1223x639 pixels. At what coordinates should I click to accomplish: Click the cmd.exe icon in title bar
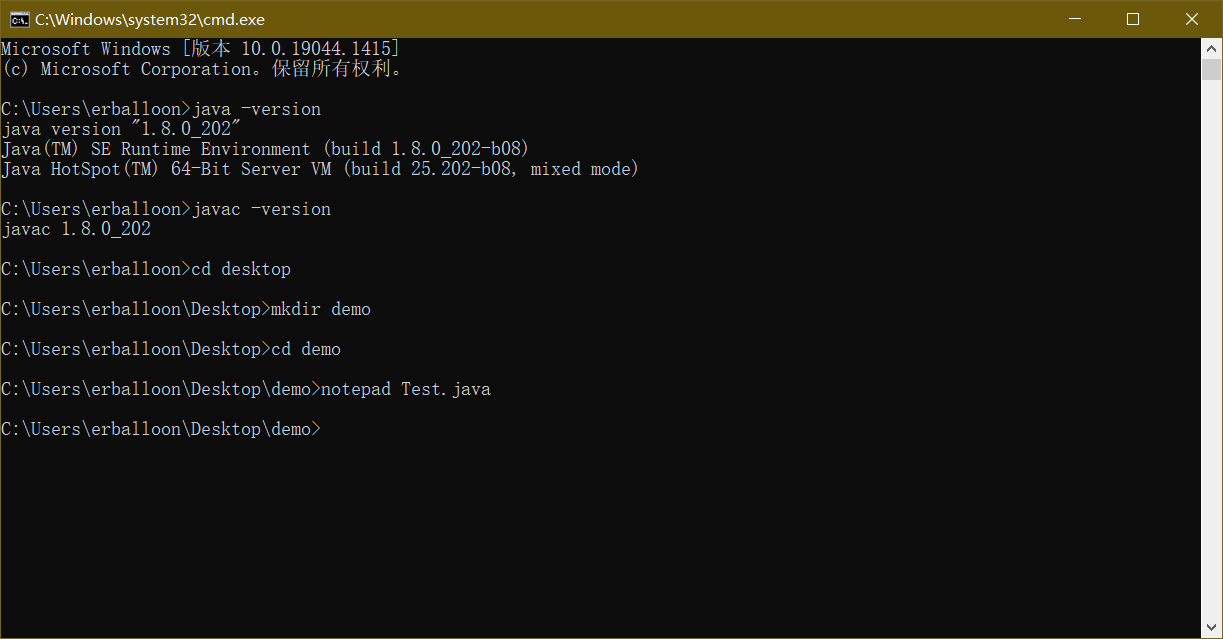tap(19, 19)
